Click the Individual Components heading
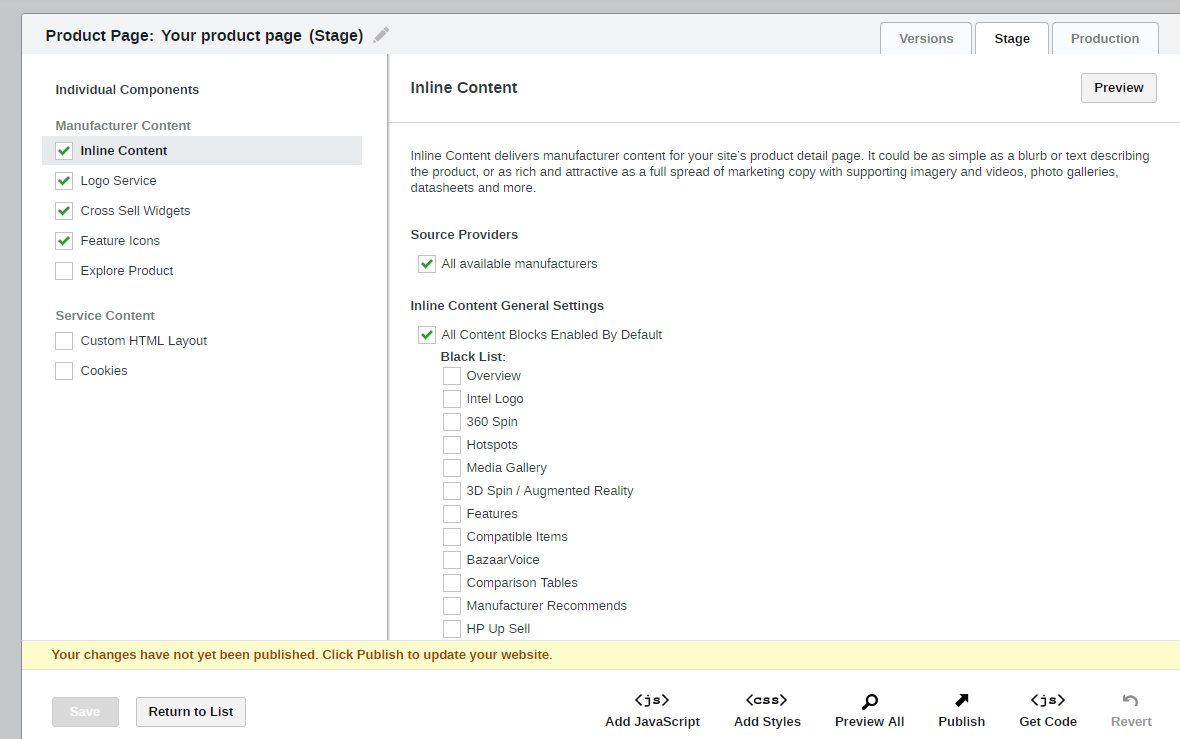The height and width of the screenshot is (739, 1180). pyautogui.click(x=127, y=90)
